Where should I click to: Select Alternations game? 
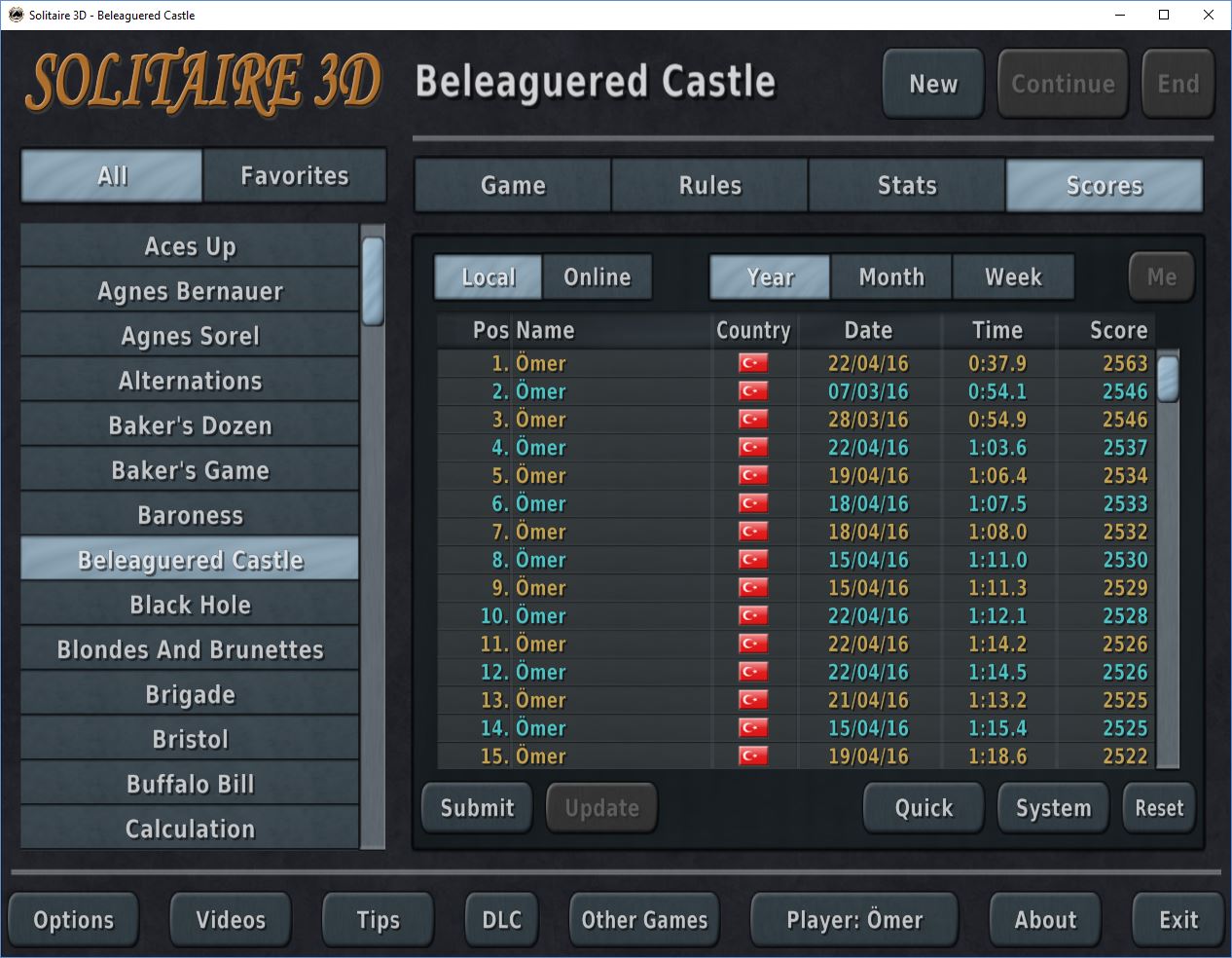pos(190,381)
